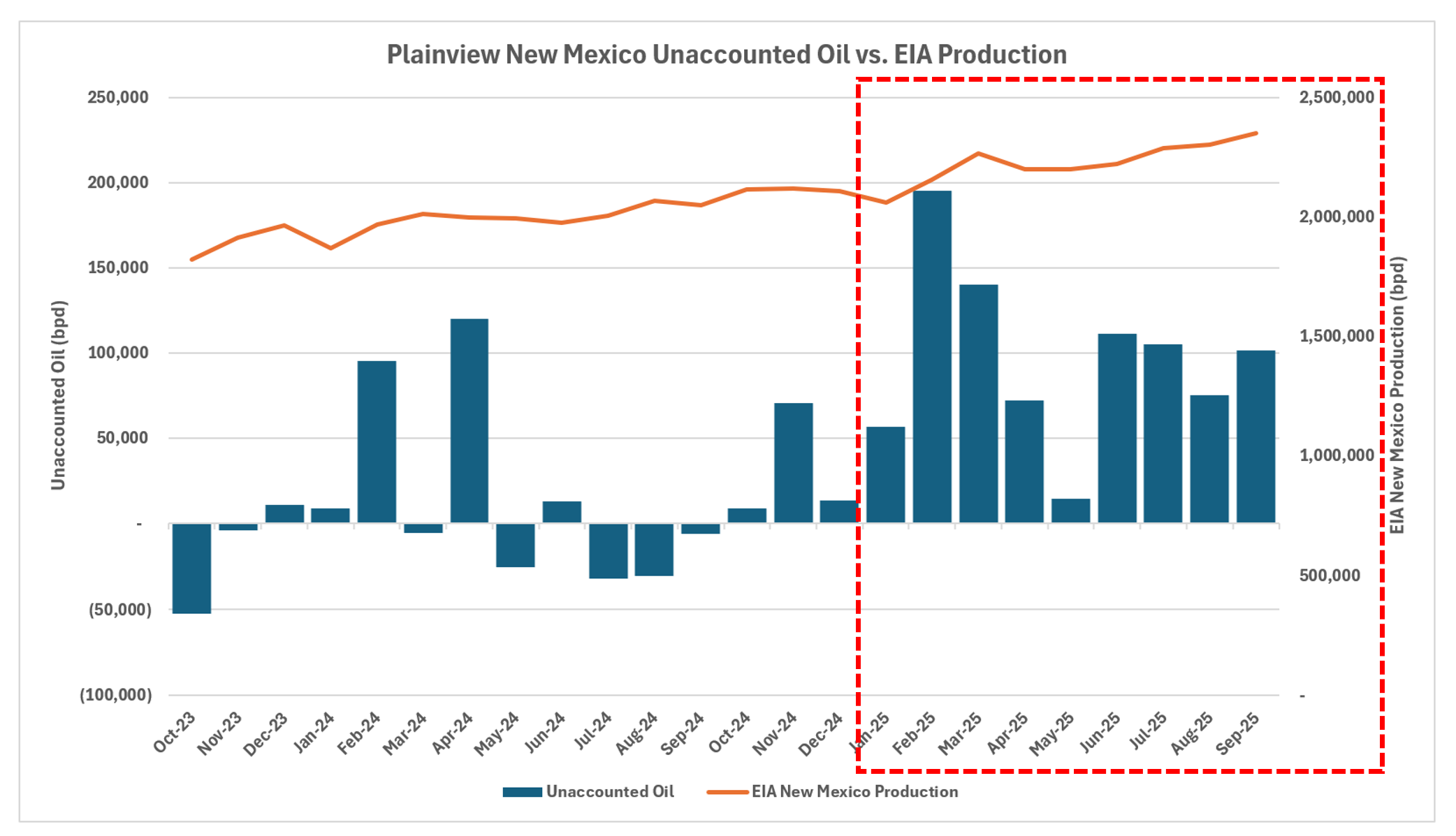Click the chart title text

pos(727,54)
